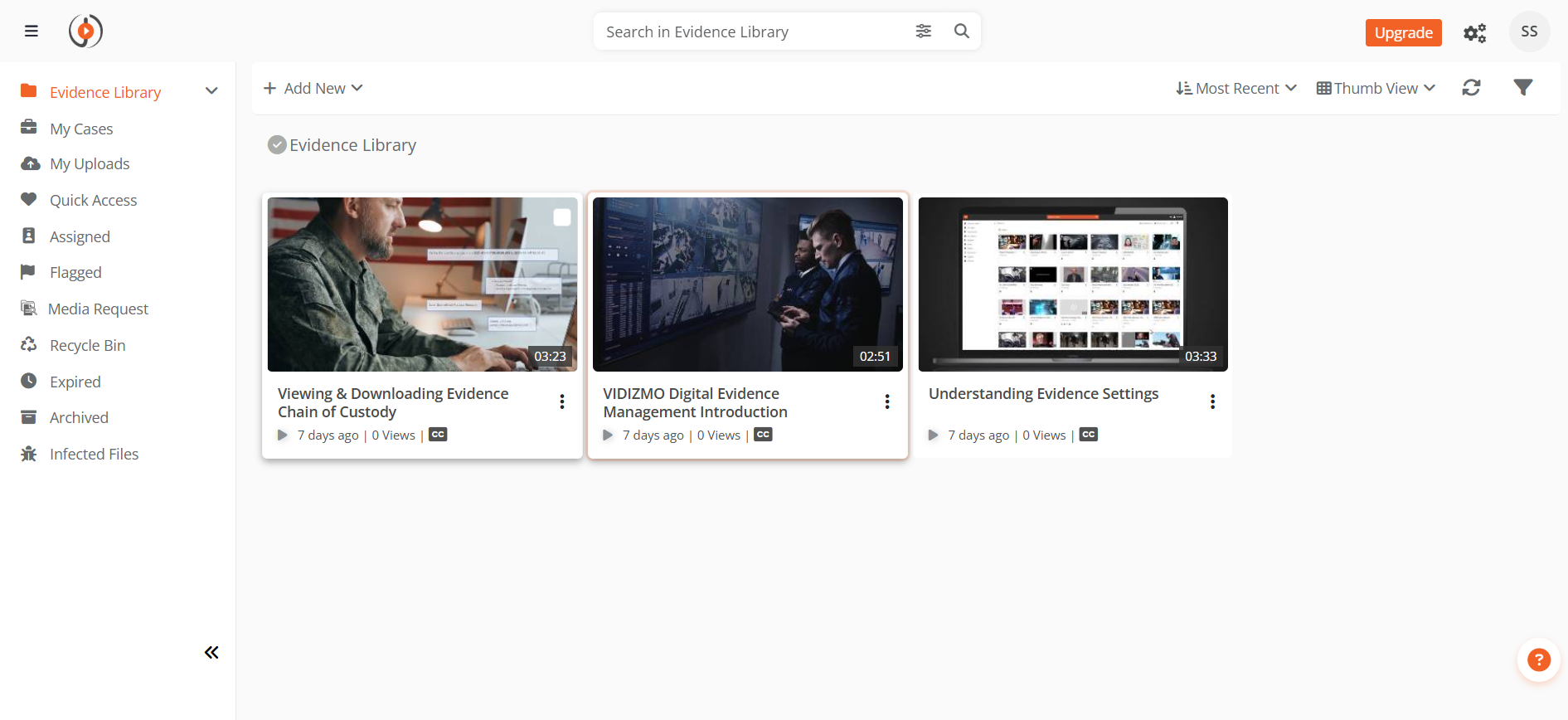Open the Most Recent sort dropdown

click(x=1236, y=88)
